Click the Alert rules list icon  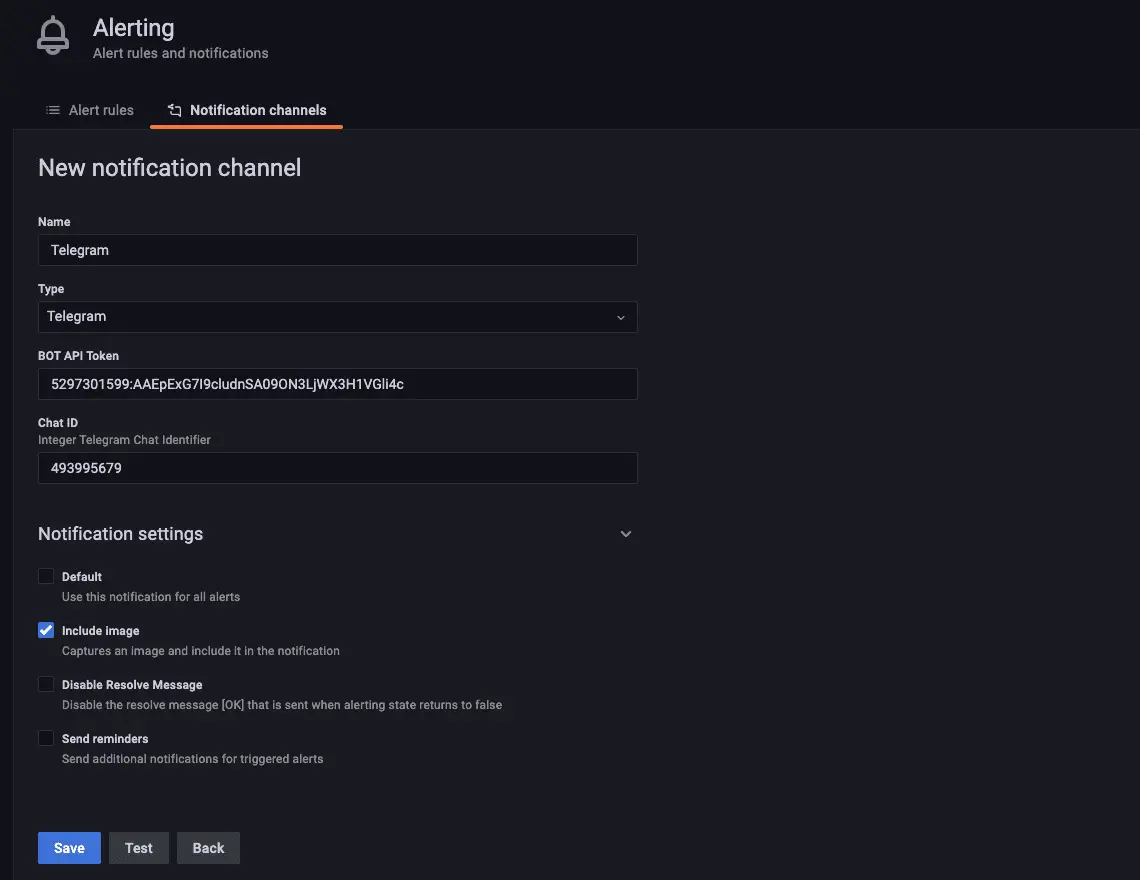click(x=53, y=110)
